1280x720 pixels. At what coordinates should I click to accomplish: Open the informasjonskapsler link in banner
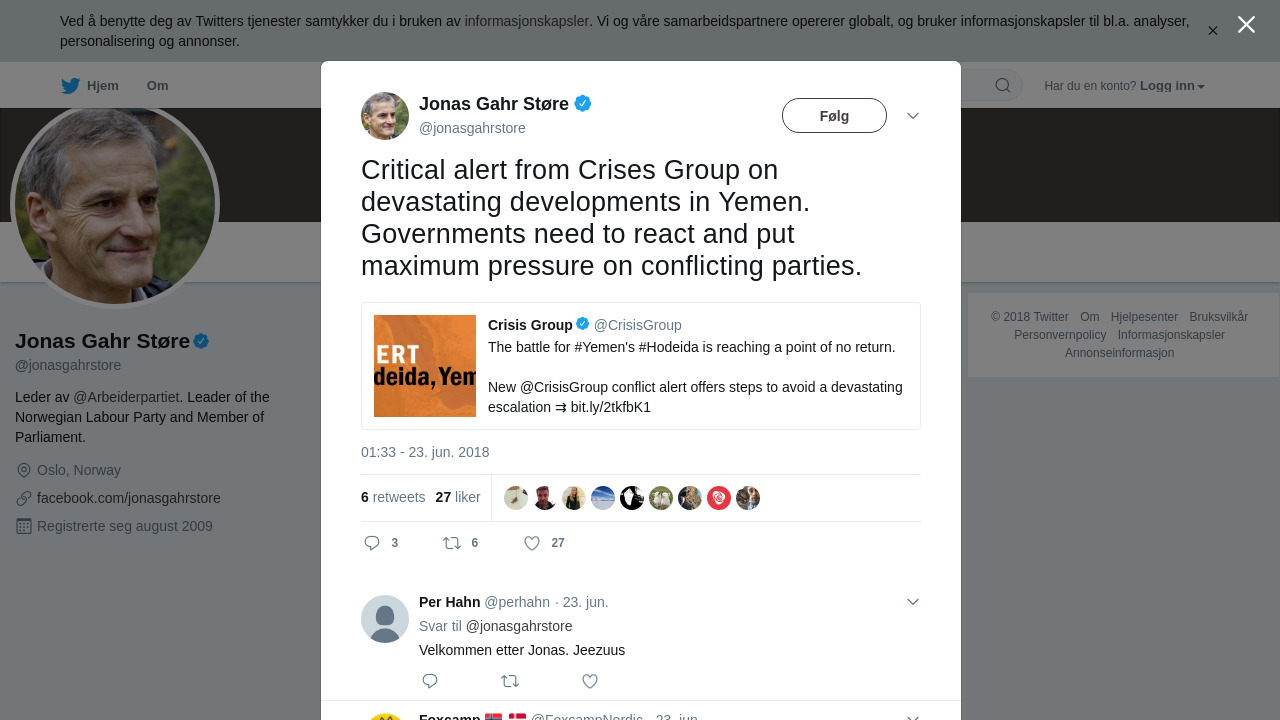527,21
